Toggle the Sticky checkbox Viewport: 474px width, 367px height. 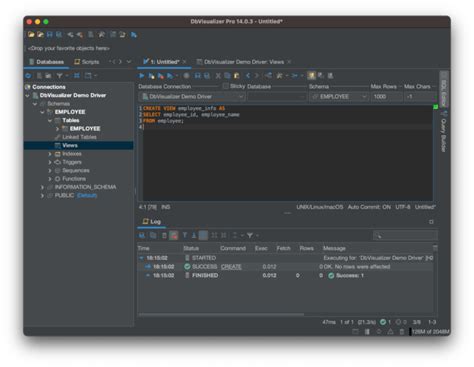[226, 86]
